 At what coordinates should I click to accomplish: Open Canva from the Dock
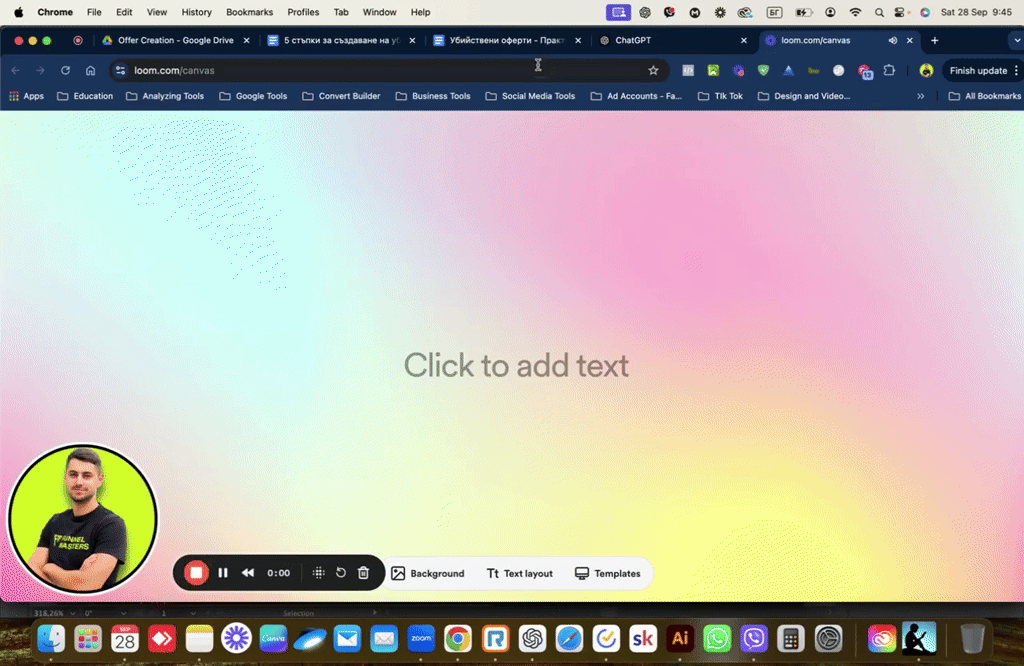tap(273, 639)
